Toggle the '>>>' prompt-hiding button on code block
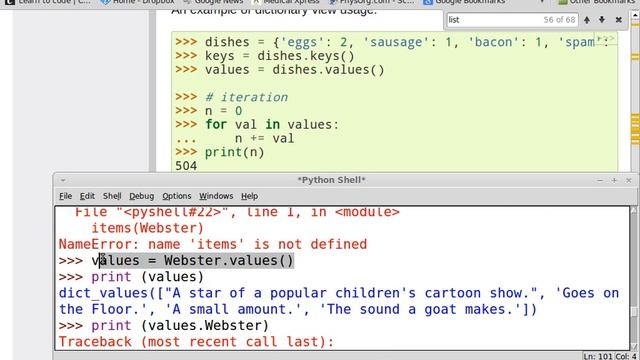 coord(606,39)
